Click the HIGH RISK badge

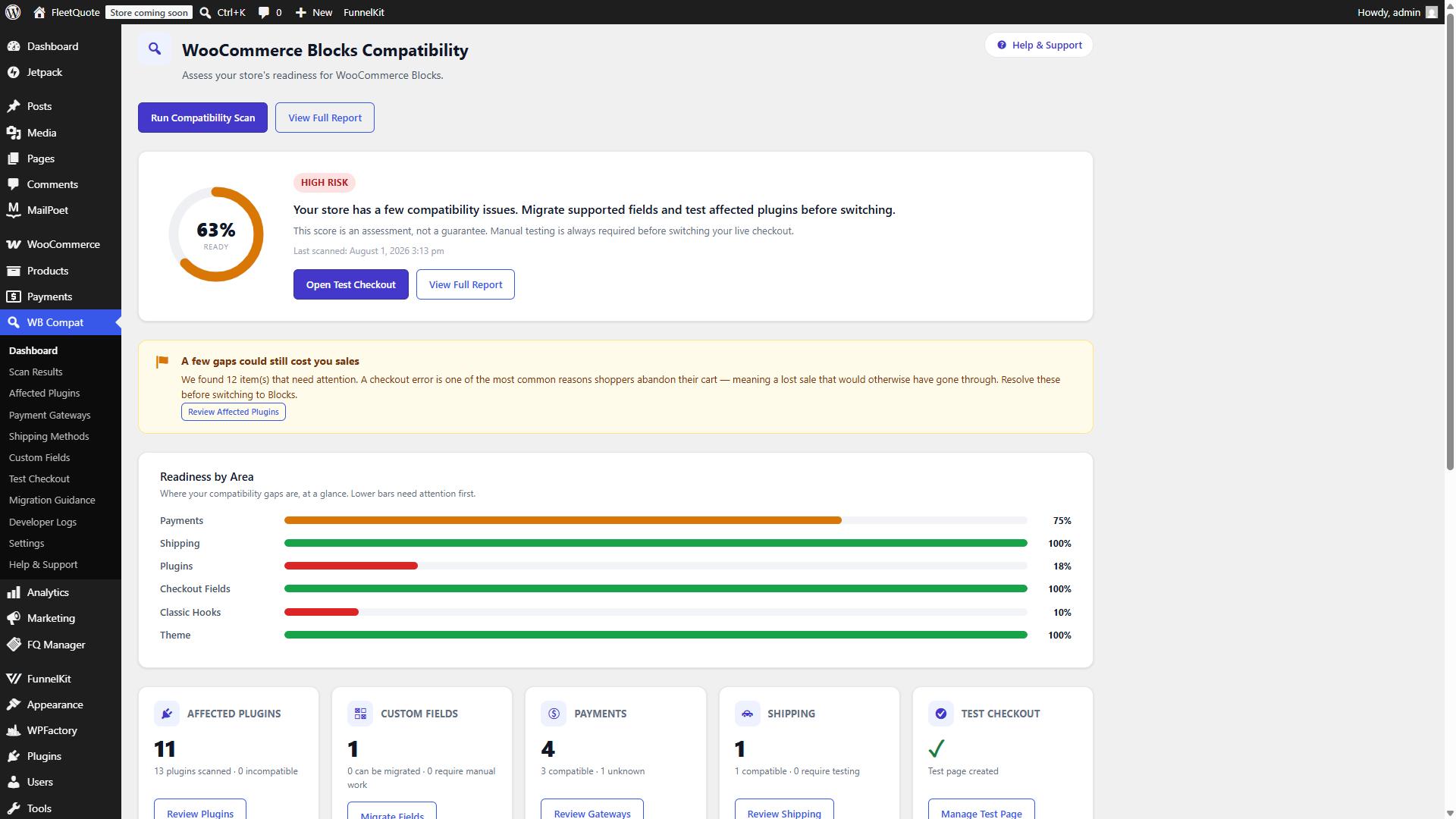[325, 183]
